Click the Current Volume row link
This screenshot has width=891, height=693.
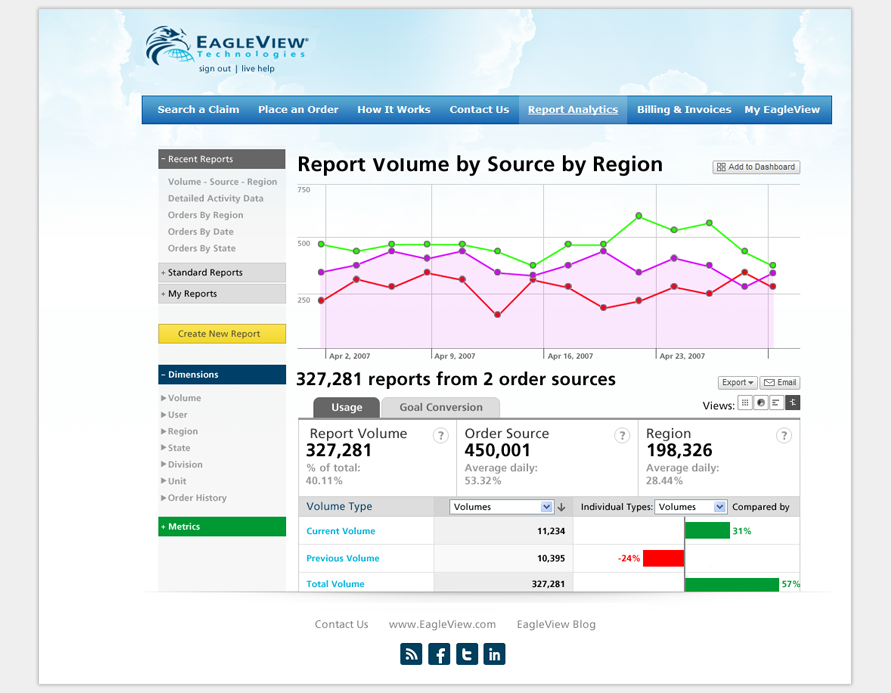[x=340, y=531]
